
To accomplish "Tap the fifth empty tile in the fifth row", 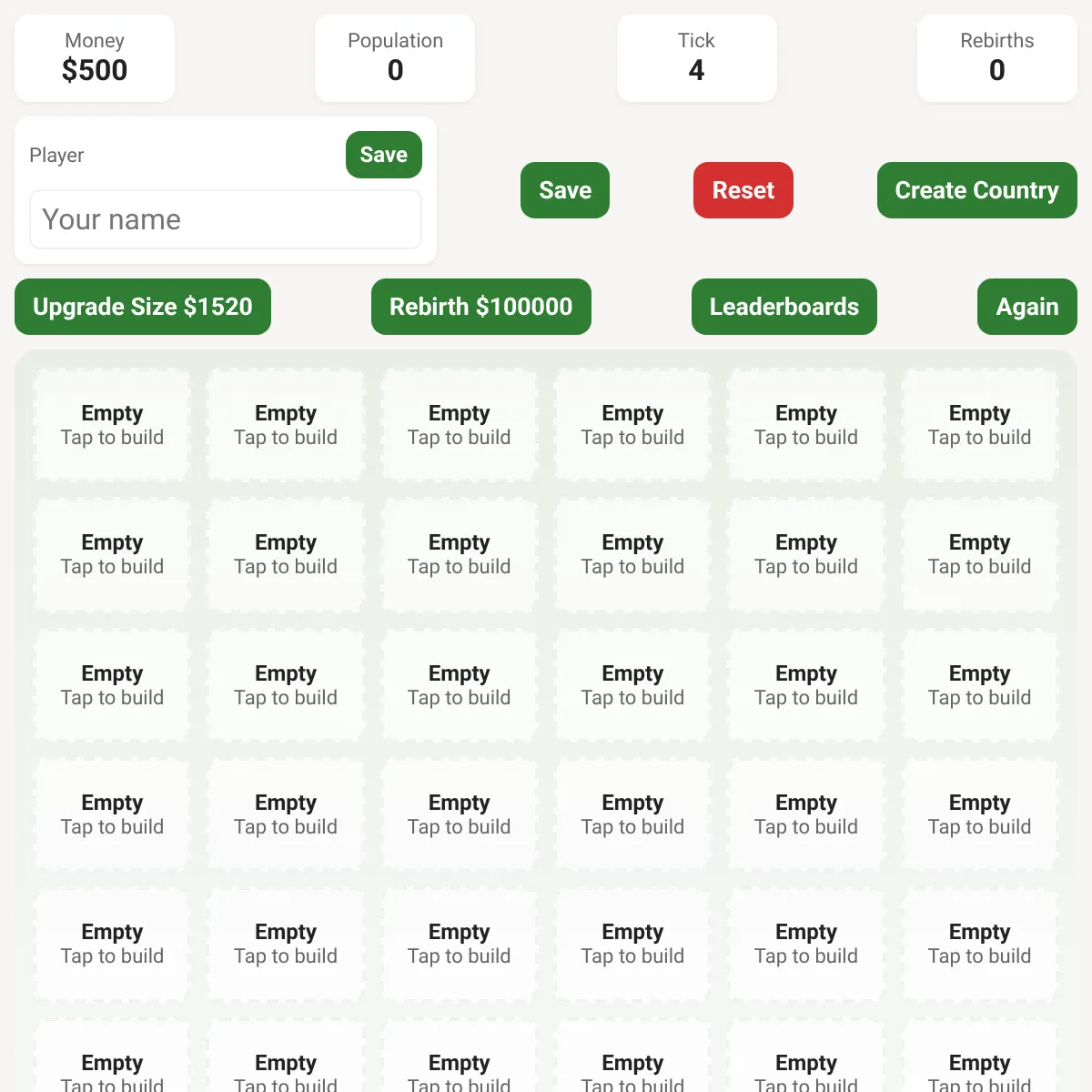I will pyautogui.click(x=806, y=944).
